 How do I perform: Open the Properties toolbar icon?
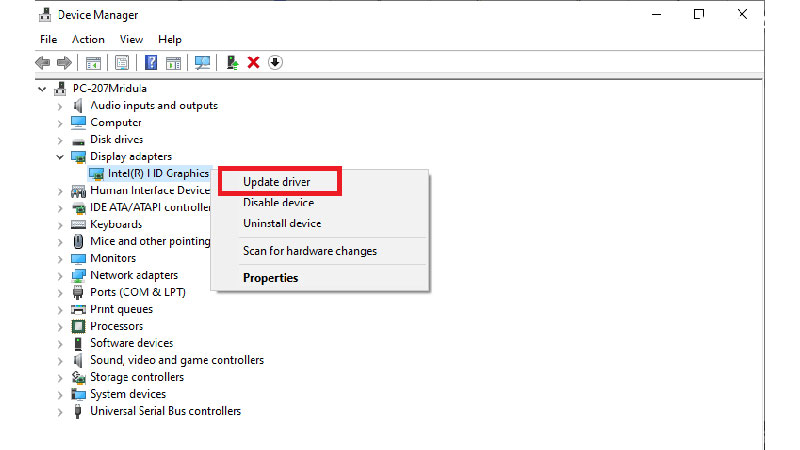pos(122,63)
